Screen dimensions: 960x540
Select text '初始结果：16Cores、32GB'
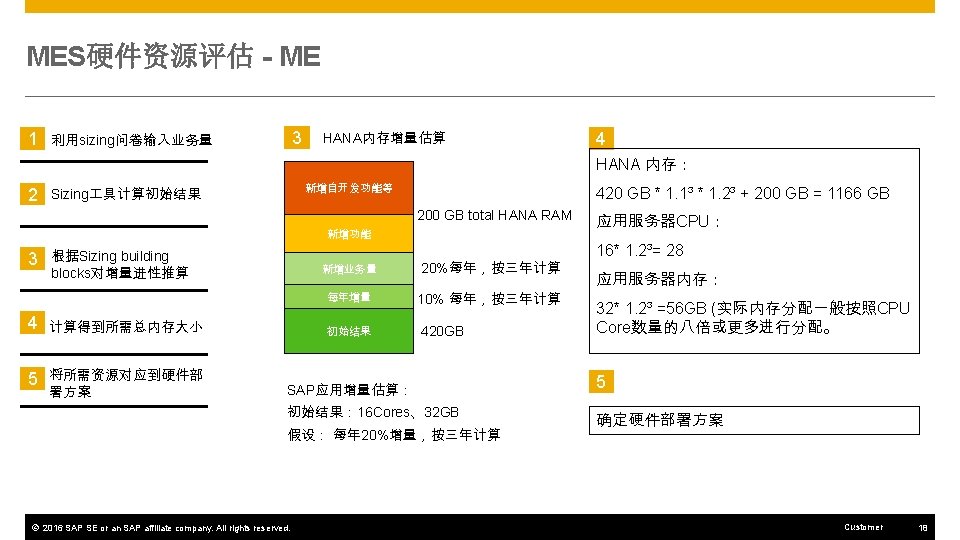point(373,412)
